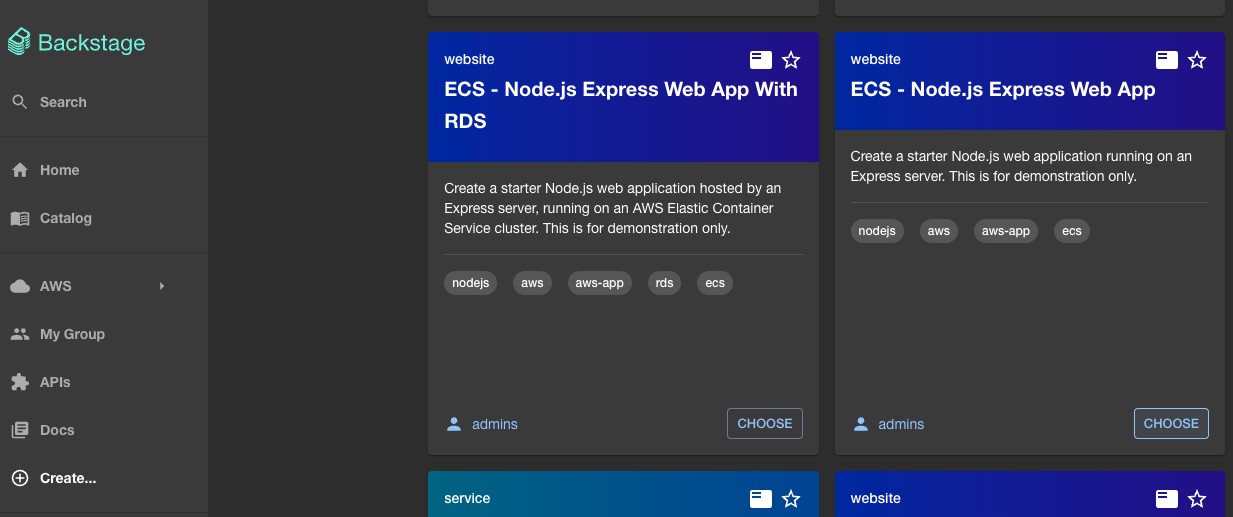This screenshot has width=1233, height=517.
Task: Open APIs in the sidebar
Action: coord(104,382)
